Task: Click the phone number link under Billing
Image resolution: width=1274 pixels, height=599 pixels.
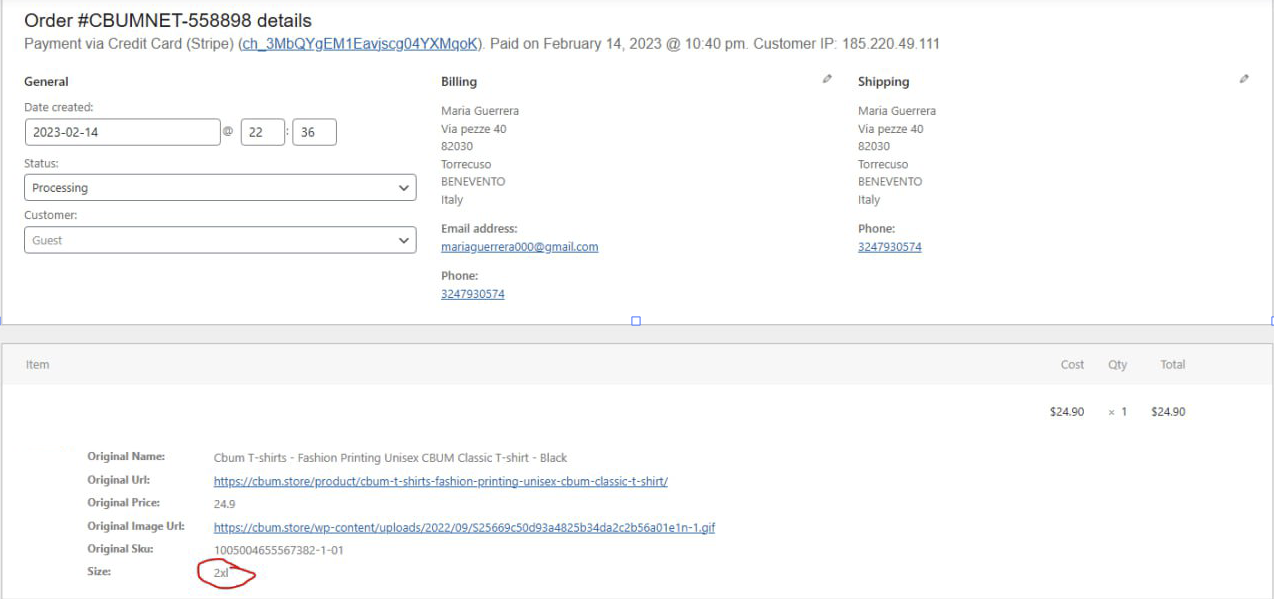Action: [x=472, y=294]
